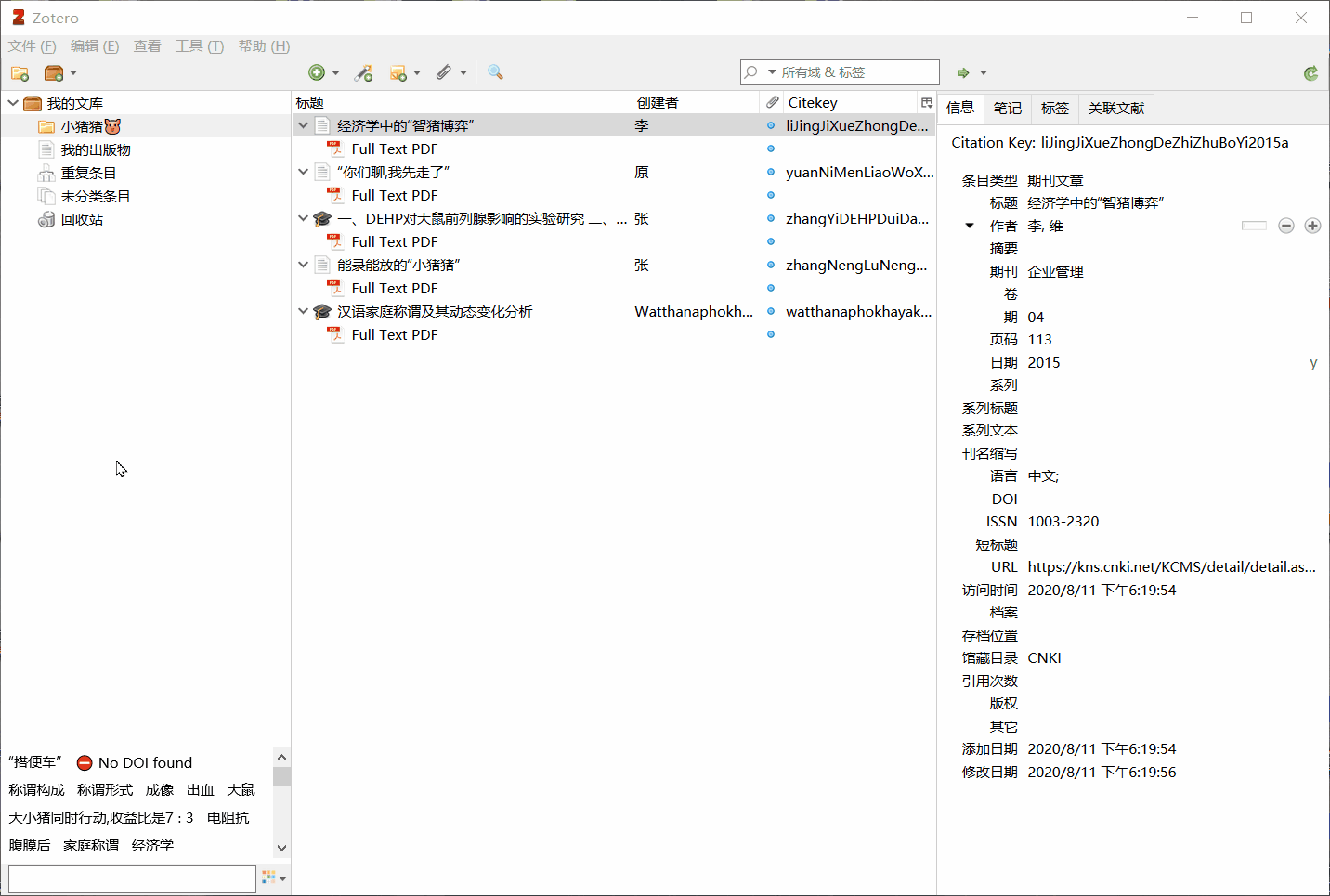Open the 编辑 (E) menu
This screenshot has width=1330, height=896.
point(95,46)
